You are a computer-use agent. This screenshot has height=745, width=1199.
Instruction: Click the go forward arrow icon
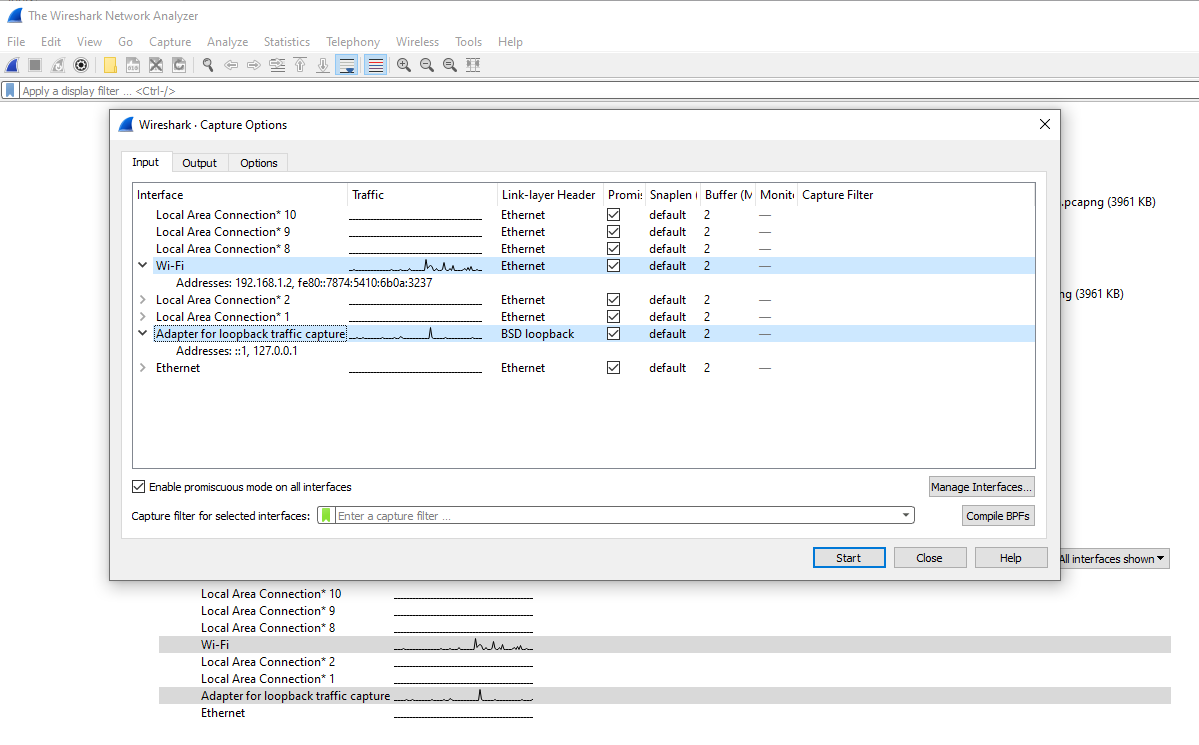pos(254,65)
